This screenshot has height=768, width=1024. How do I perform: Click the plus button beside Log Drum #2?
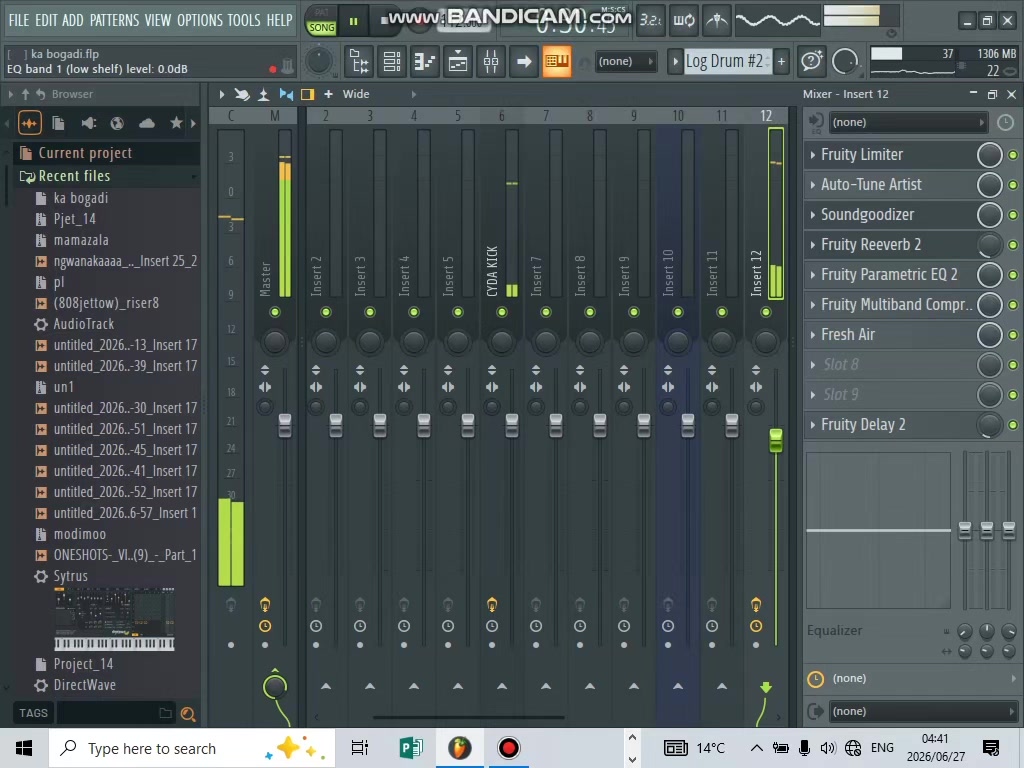(781, 61)
